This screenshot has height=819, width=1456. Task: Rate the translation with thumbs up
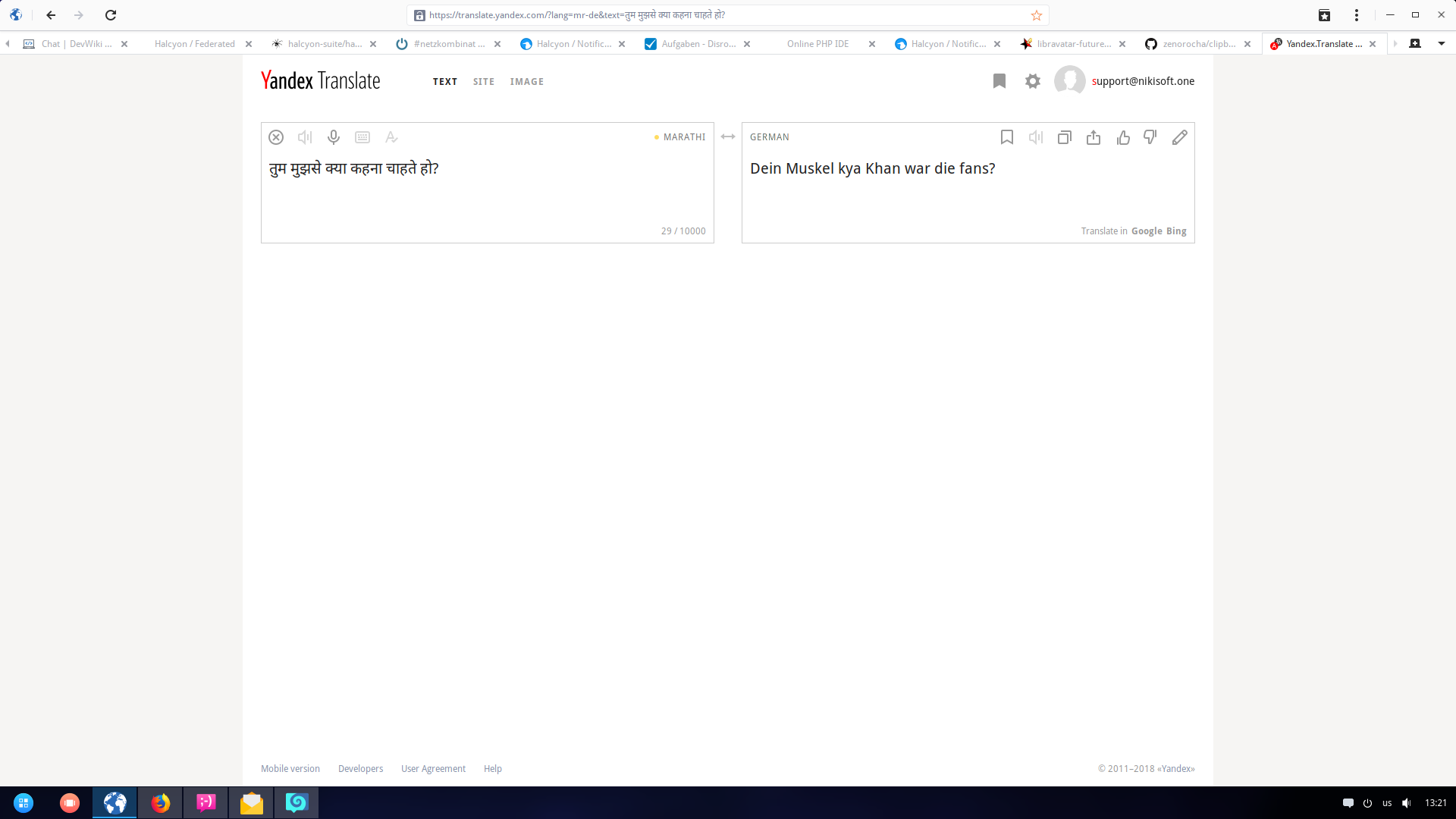click(1123, 137)
